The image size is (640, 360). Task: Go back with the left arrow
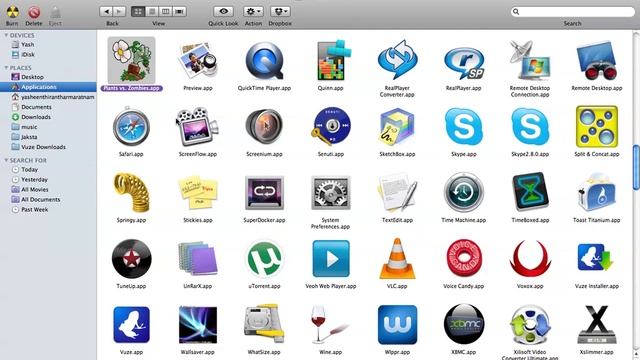(106, 11)
